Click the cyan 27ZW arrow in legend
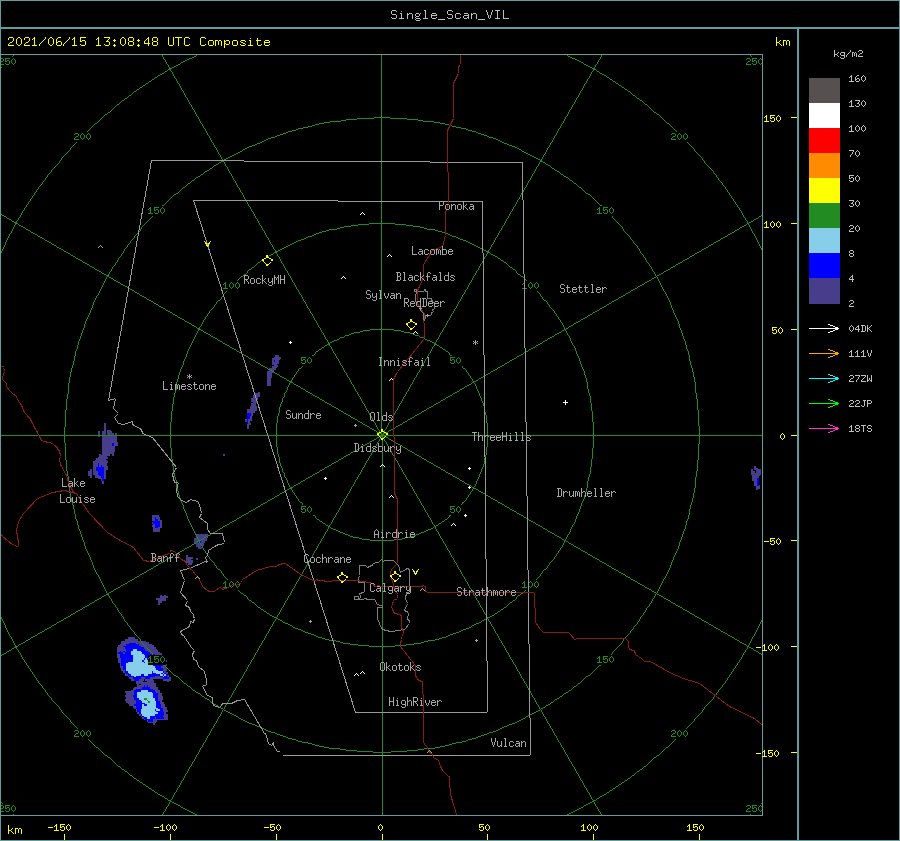900x841 pixels. (x=824, y=378)
